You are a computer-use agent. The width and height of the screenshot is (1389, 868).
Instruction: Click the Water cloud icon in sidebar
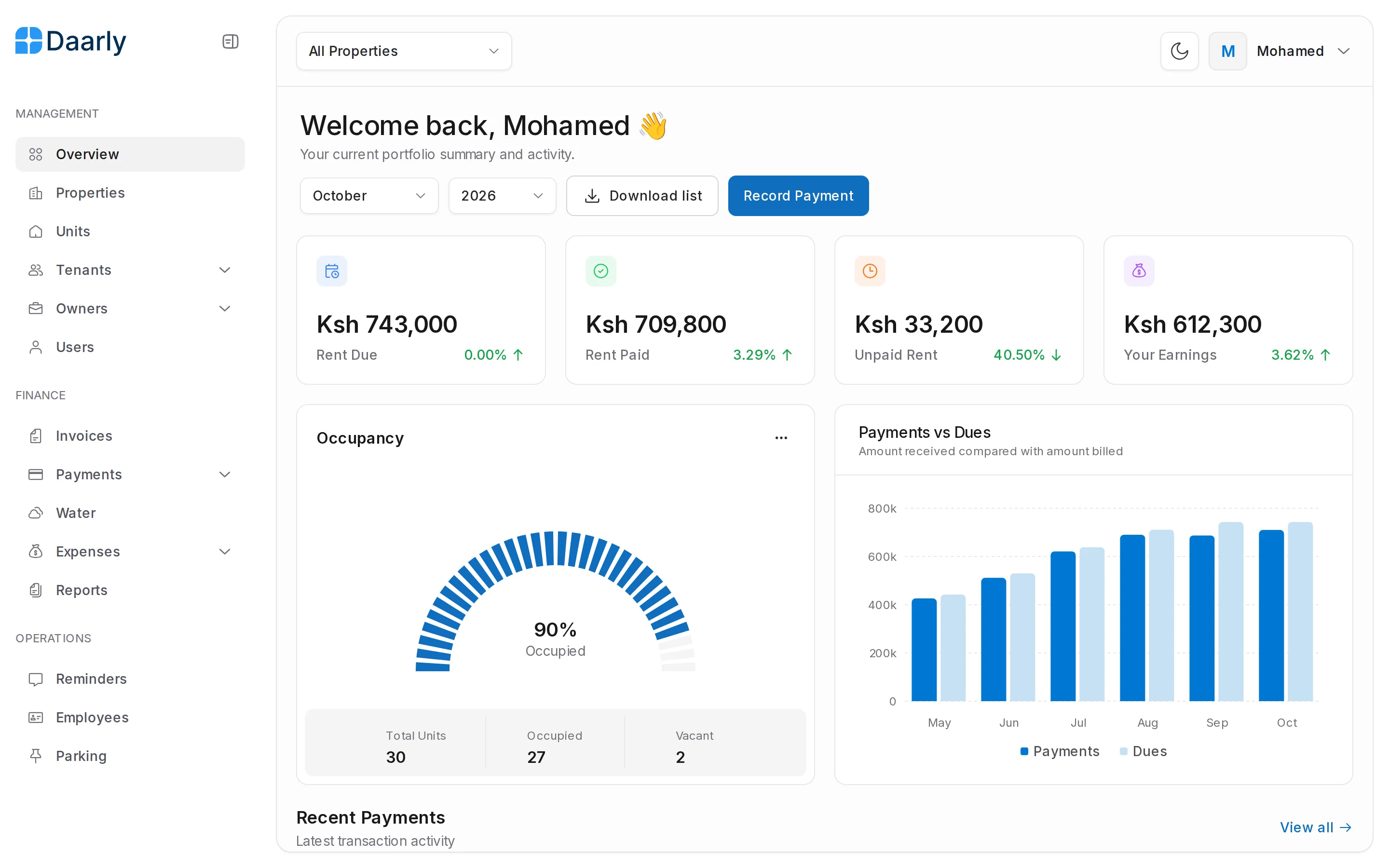36,513
